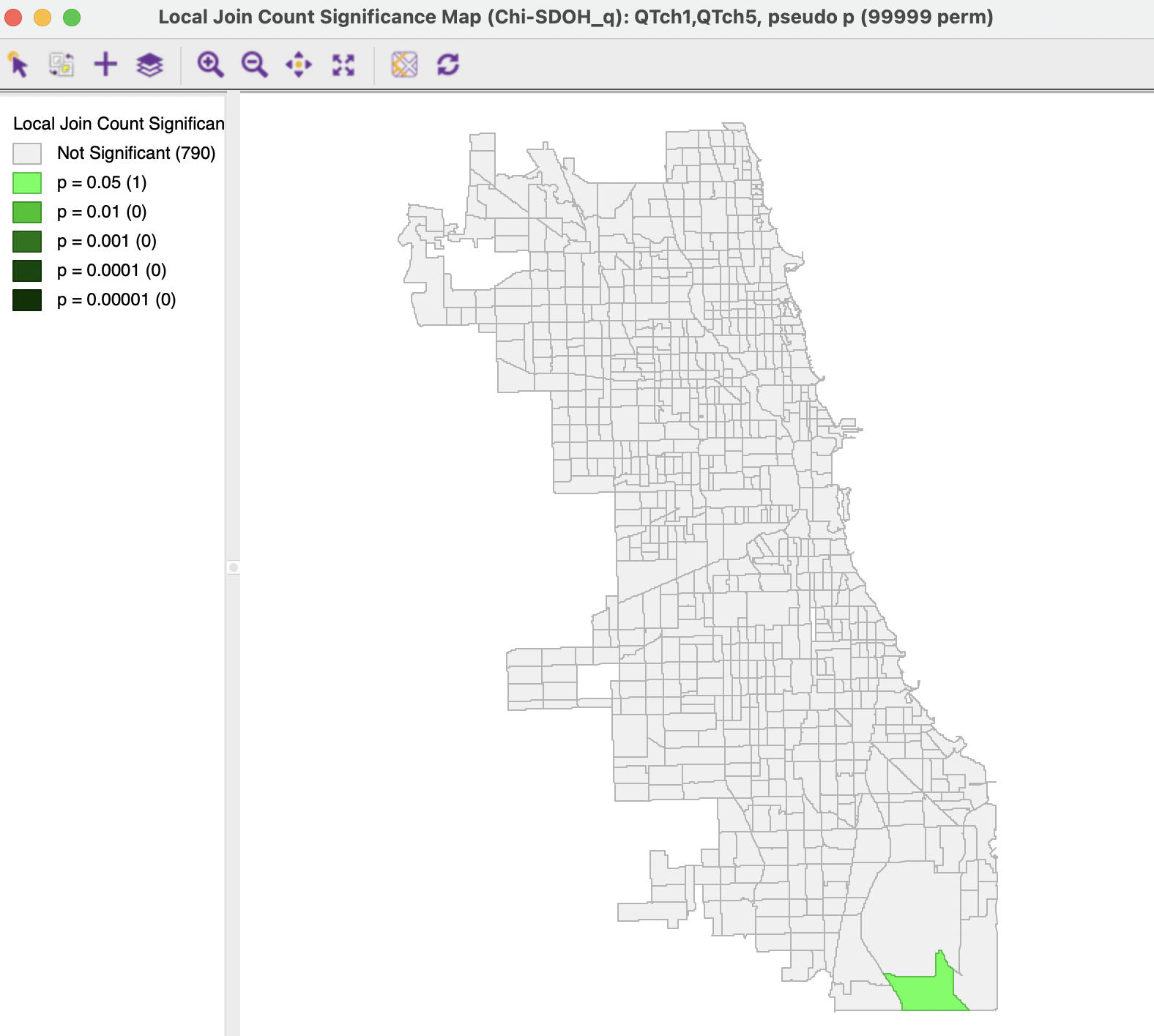
Task: Click the legend panel splitter handle
Action: tap(233, 567)
